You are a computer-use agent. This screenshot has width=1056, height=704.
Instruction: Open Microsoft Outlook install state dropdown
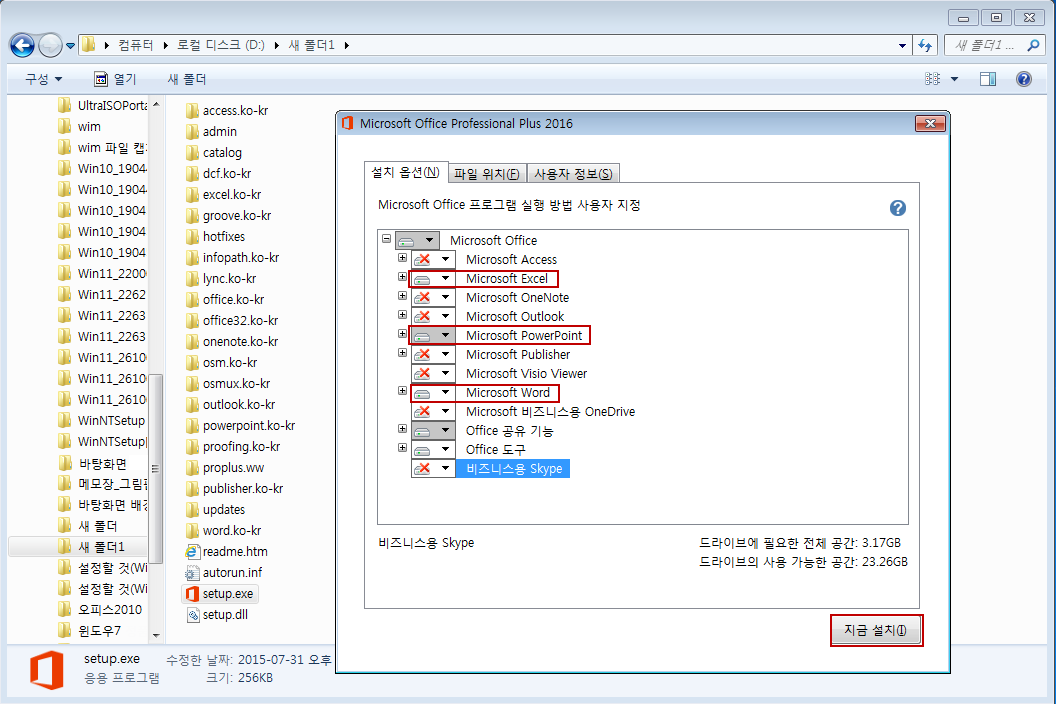pos(434,316)
